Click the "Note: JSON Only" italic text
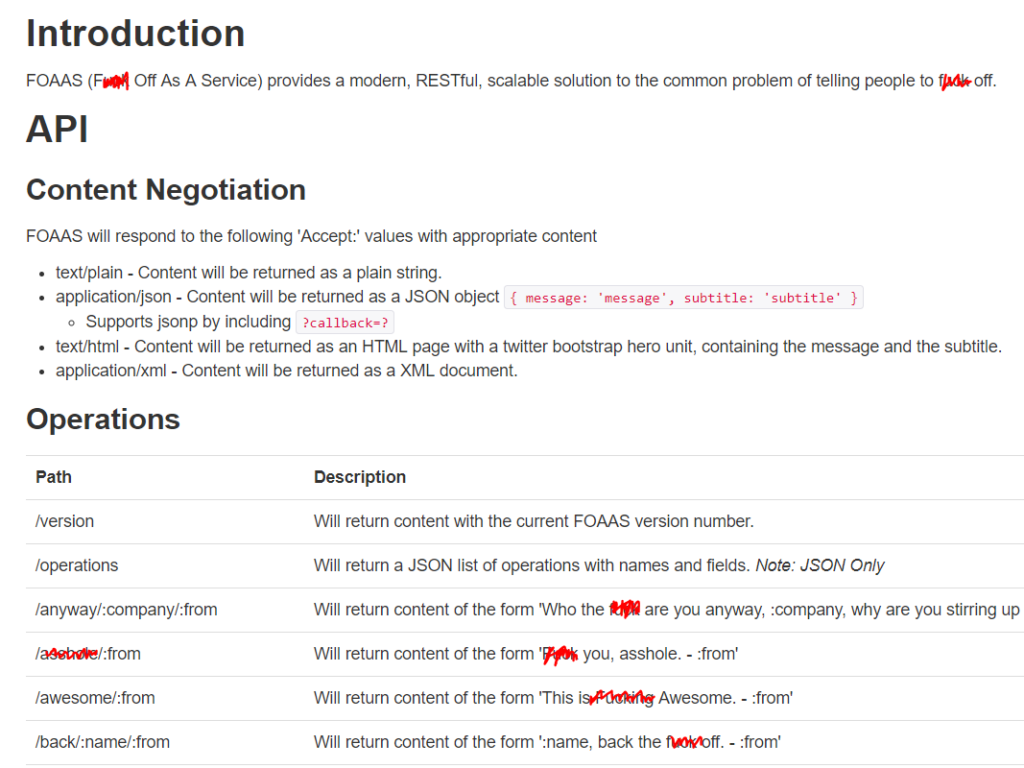 (820, 565)
